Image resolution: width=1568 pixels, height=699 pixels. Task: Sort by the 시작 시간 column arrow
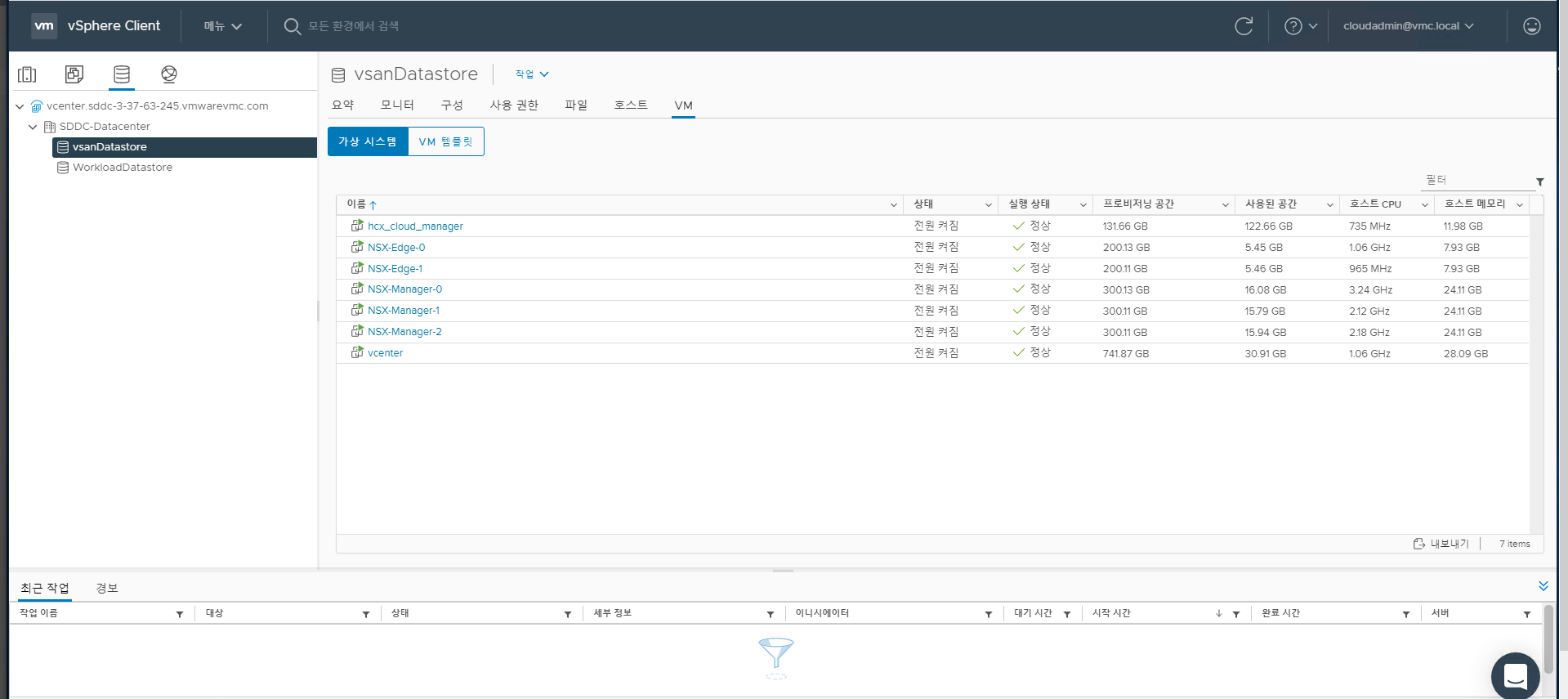(1218, 614)
